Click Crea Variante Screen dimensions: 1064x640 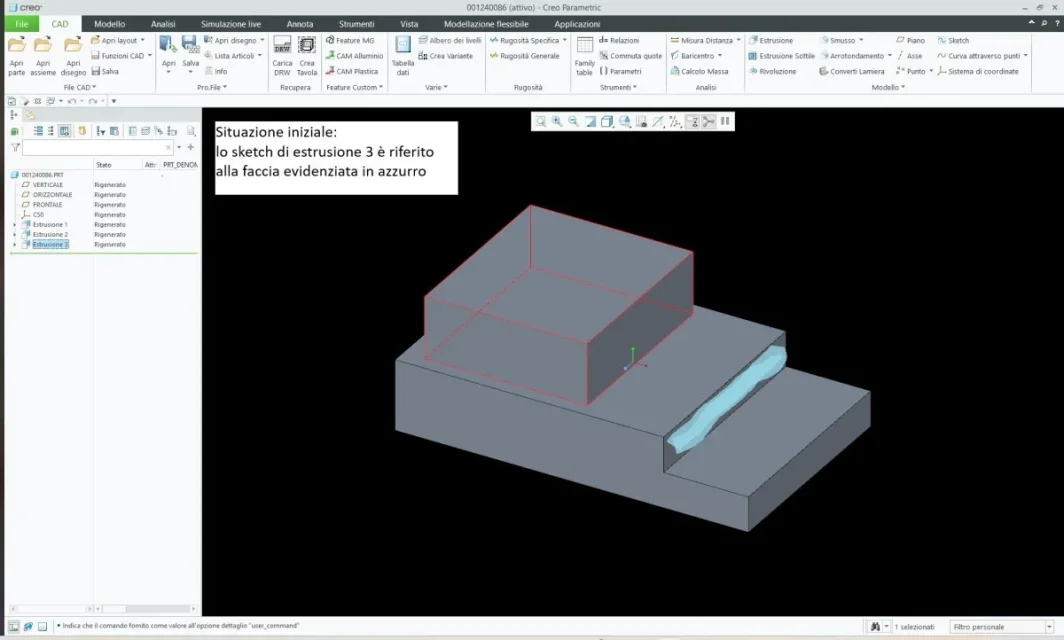(x=445, y=56)
